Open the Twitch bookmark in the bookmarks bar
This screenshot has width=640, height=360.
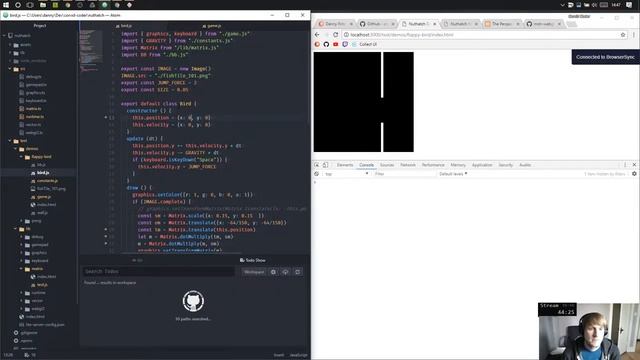click(345, 44)
